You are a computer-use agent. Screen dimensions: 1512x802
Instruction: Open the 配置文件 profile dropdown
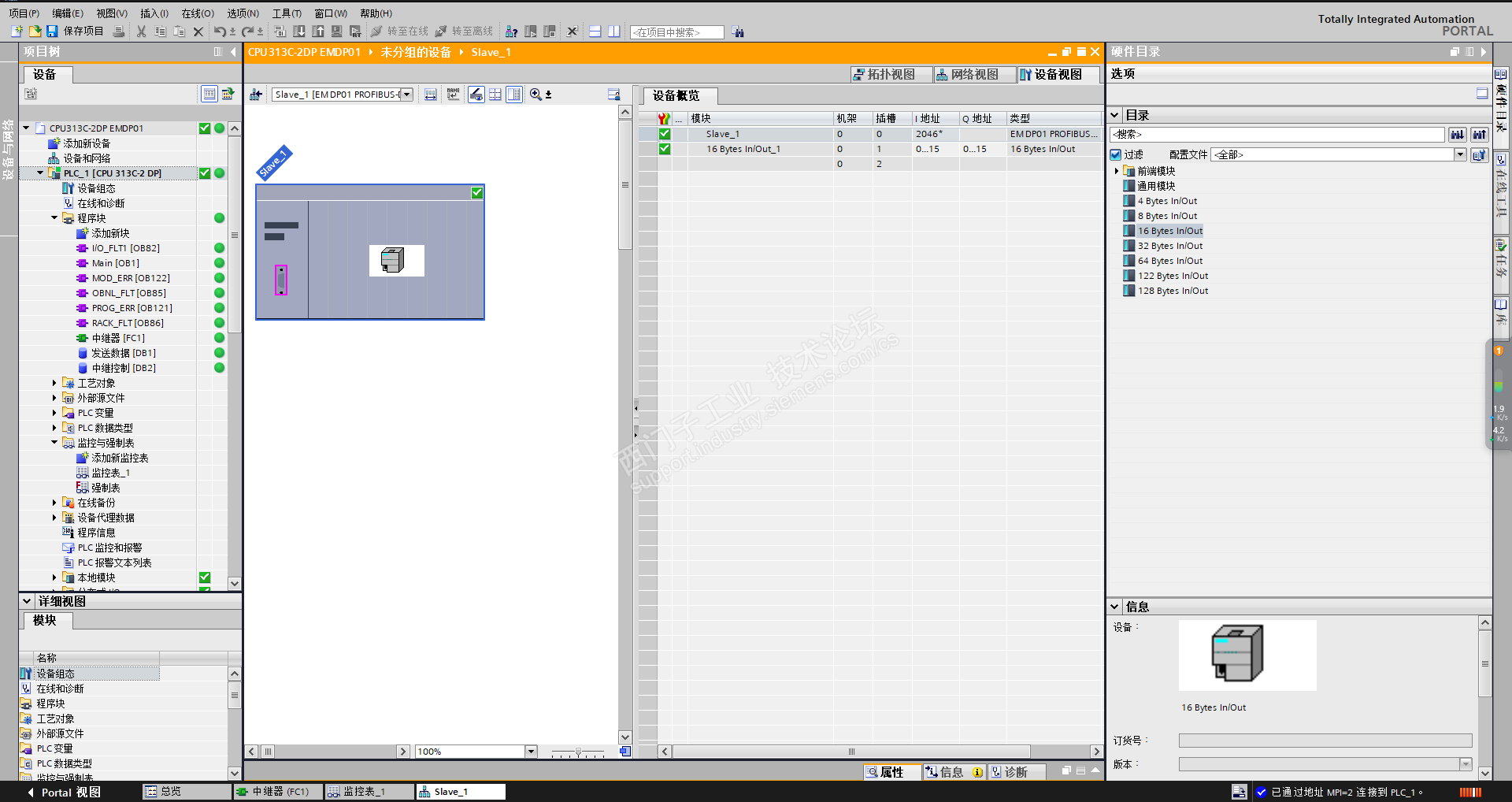coord(1460,154)
